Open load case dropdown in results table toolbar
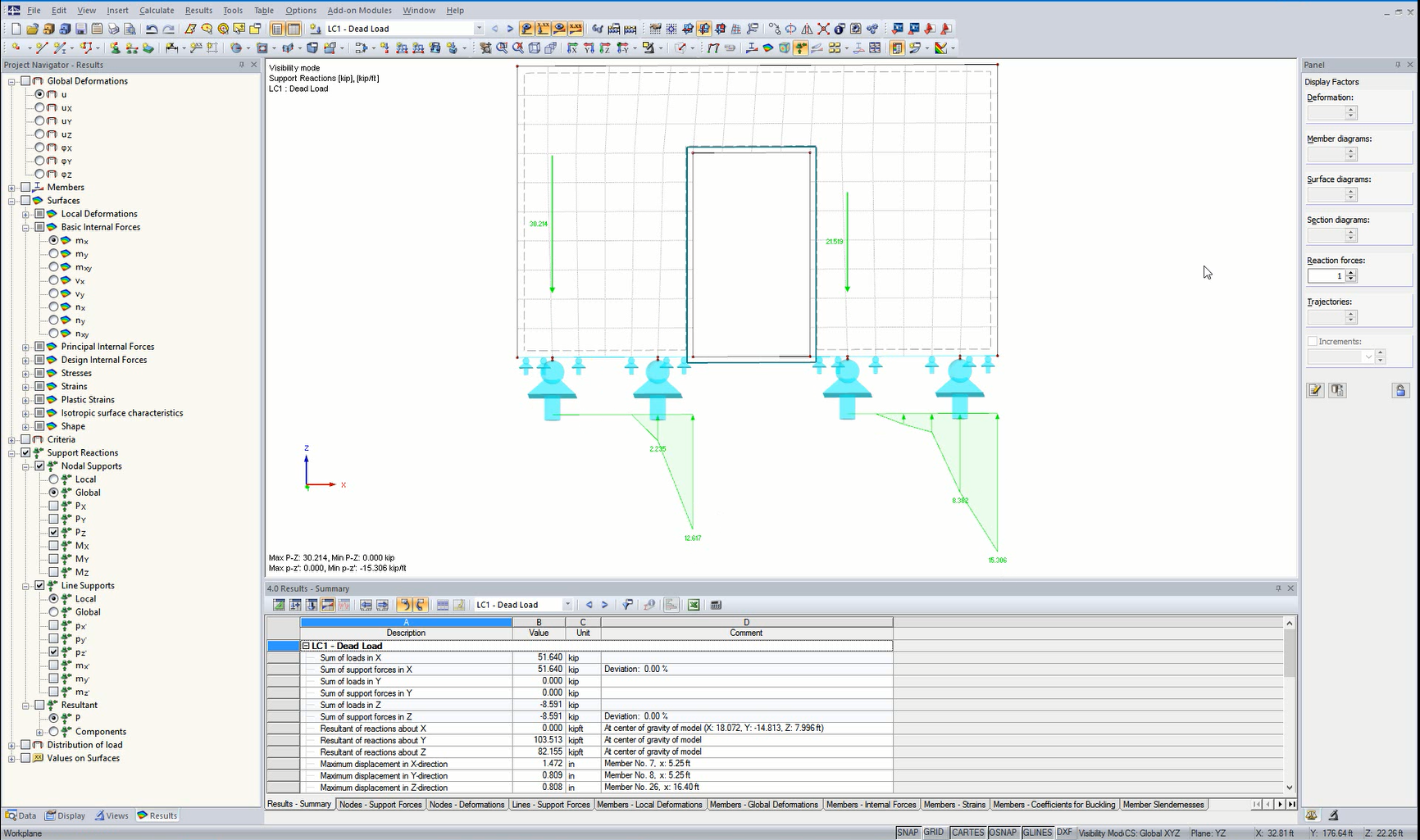Viewport: 1420px width, 840px height. point(567,605)
